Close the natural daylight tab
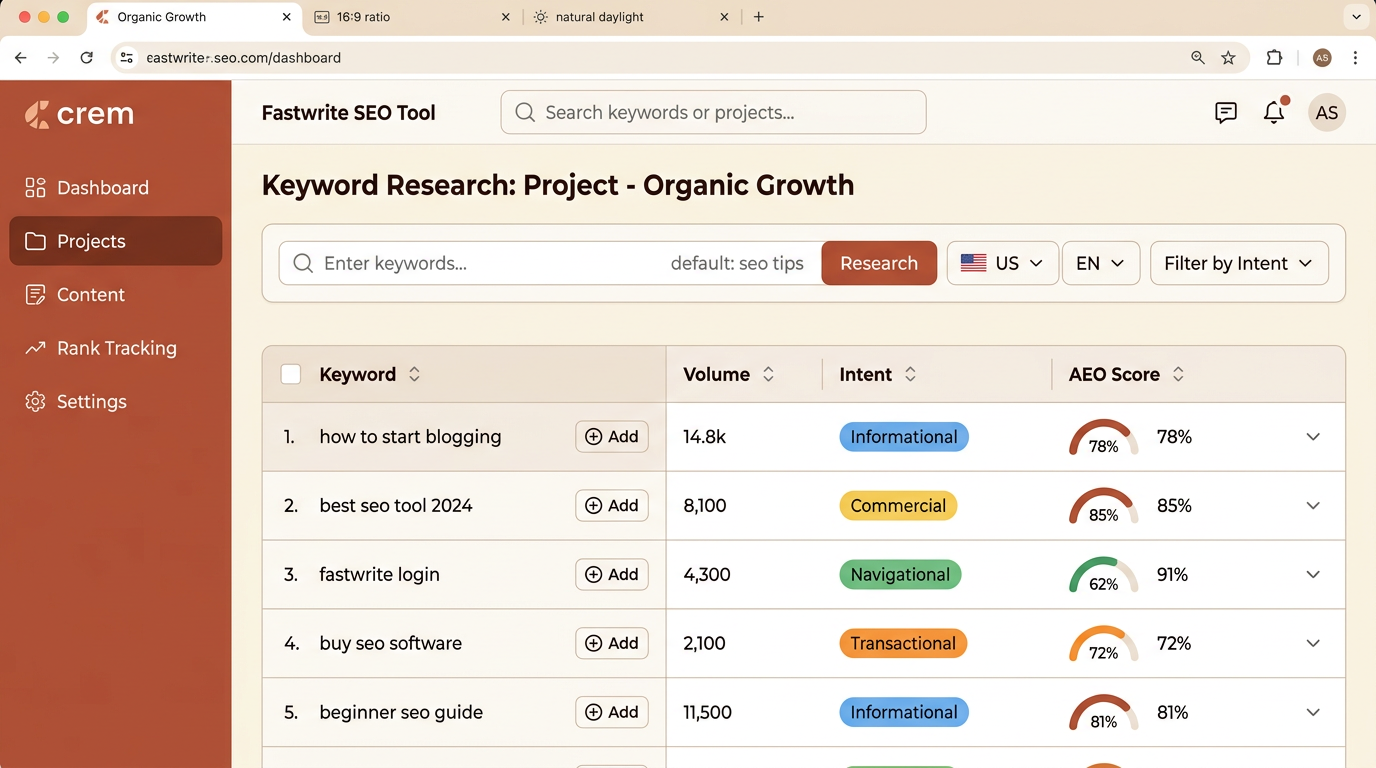Screen dimensions: 1376x768 point(724,17)
